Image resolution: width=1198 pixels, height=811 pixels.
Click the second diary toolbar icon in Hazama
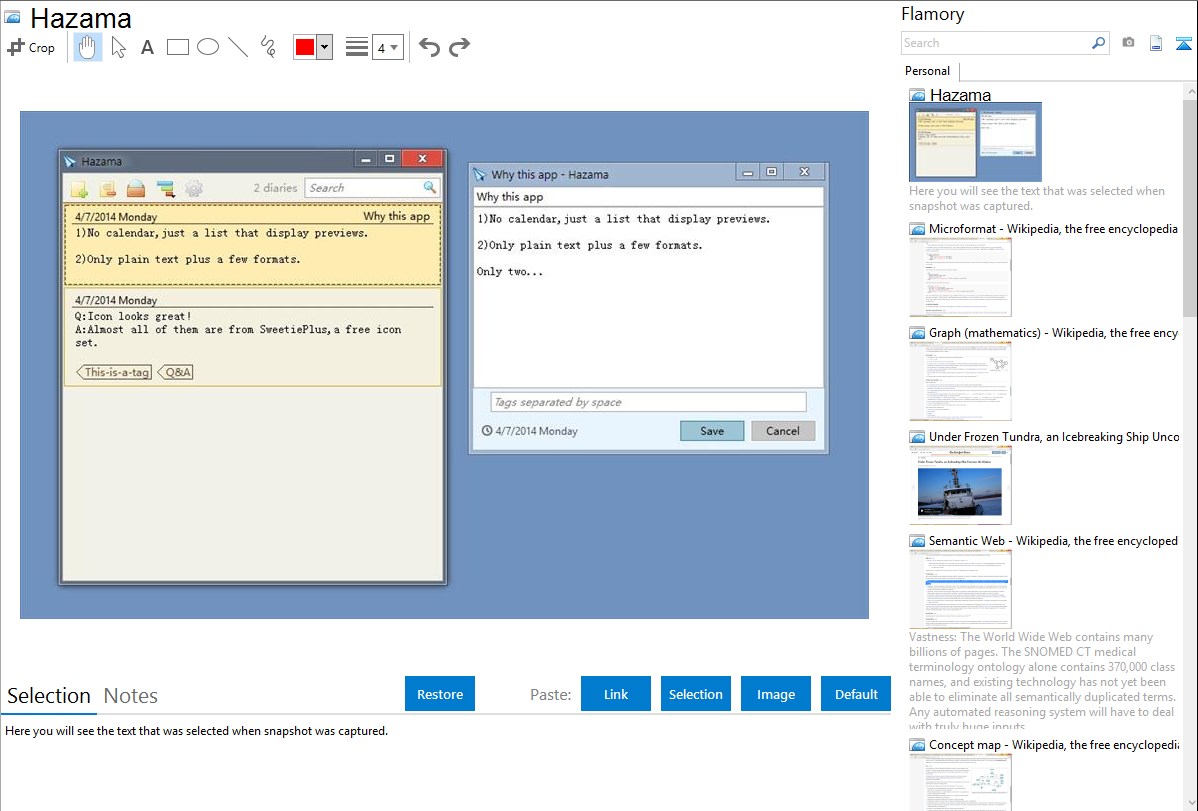(108, 188)
